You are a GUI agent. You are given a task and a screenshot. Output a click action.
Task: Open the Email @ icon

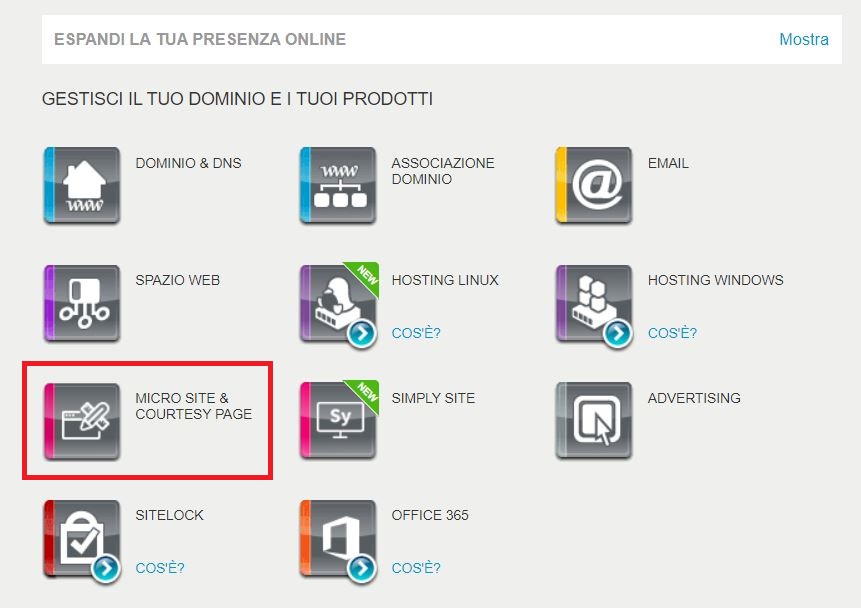tap(594, 186)
